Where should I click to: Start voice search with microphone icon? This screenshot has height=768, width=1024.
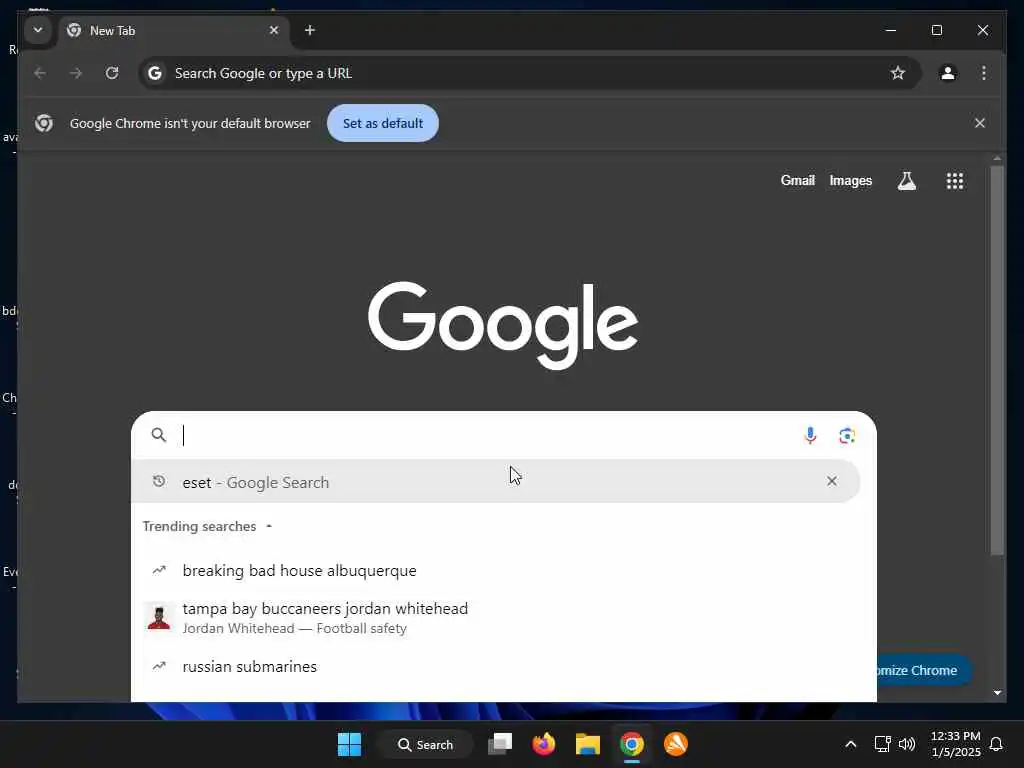click(x=810, y=435)
